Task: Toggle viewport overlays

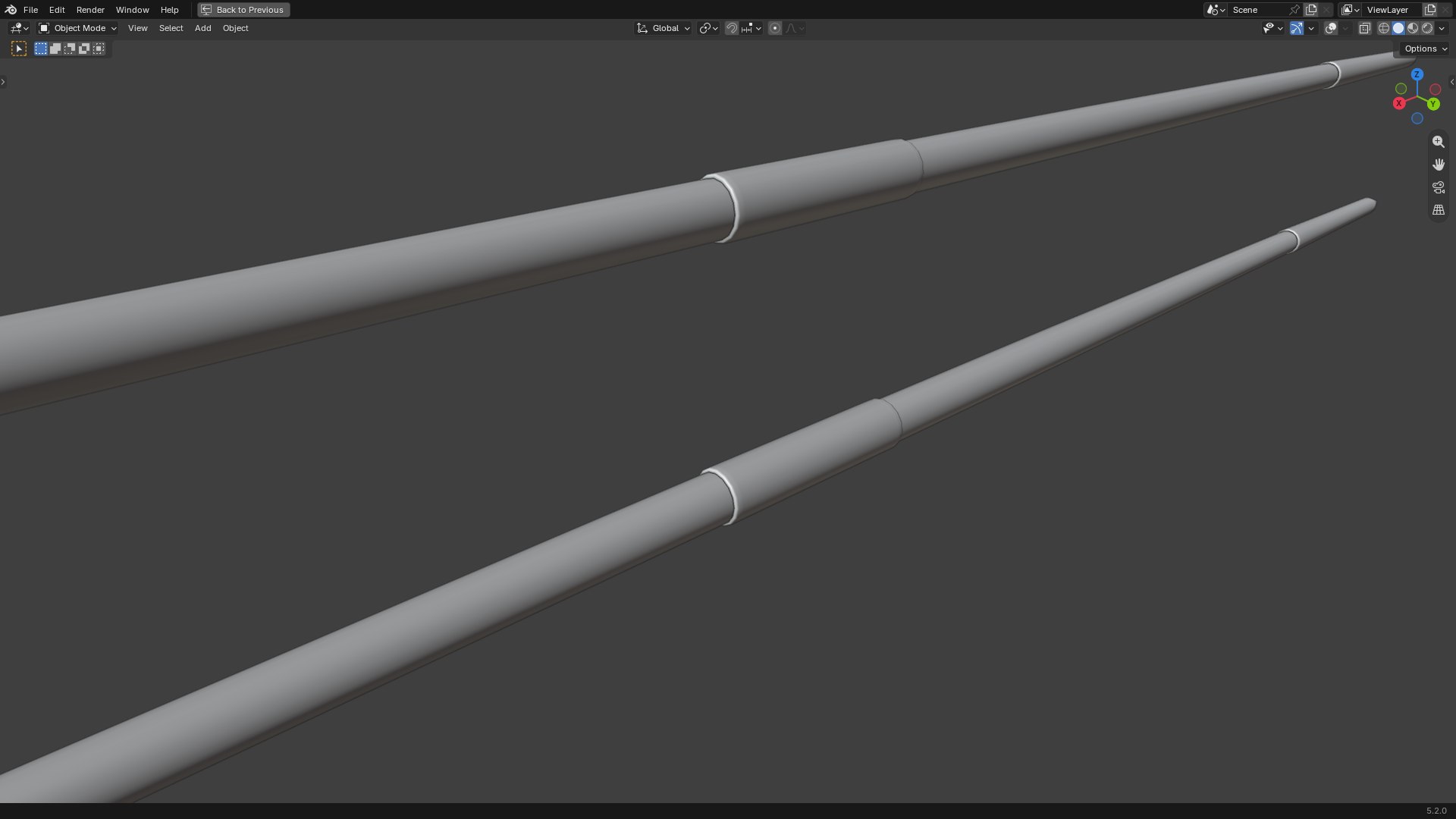Action: 1331,28
